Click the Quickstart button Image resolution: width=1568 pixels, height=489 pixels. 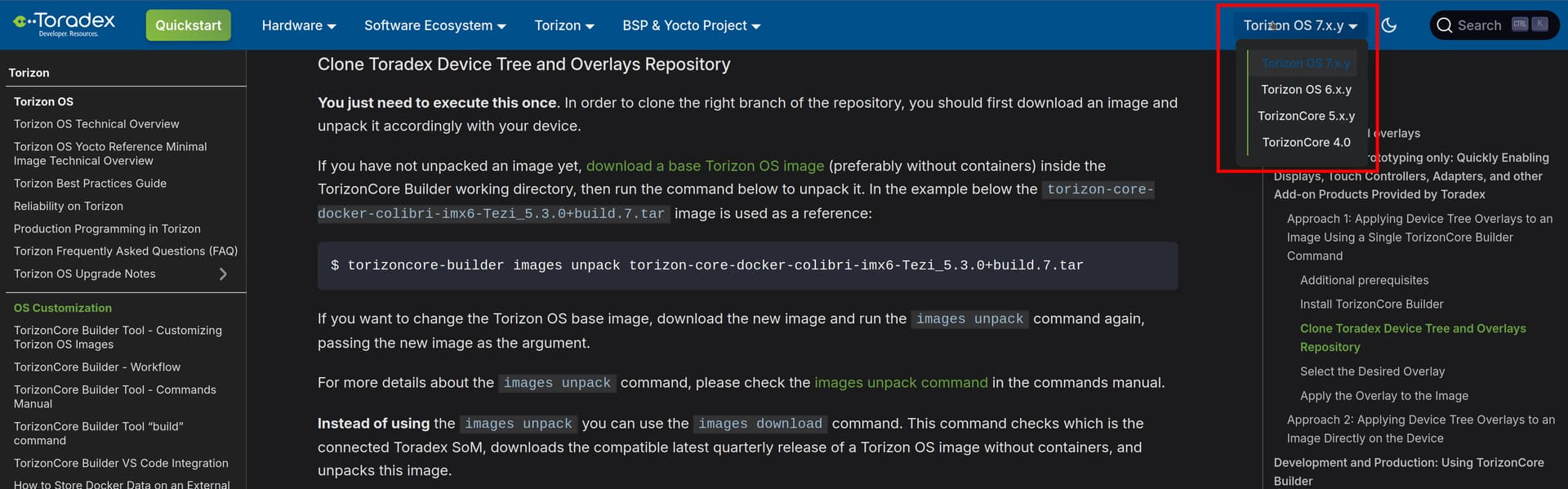[189, 25]
